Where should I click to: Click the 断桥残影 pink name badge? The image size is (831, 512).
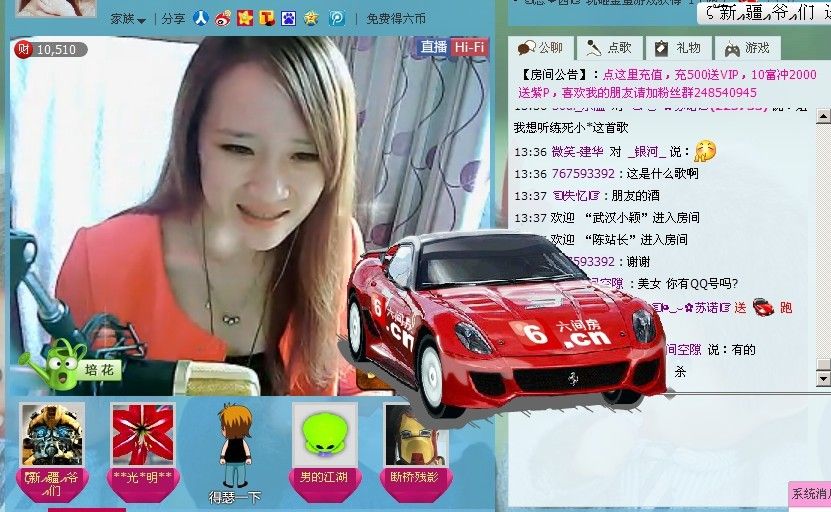(x=416, y=483)
